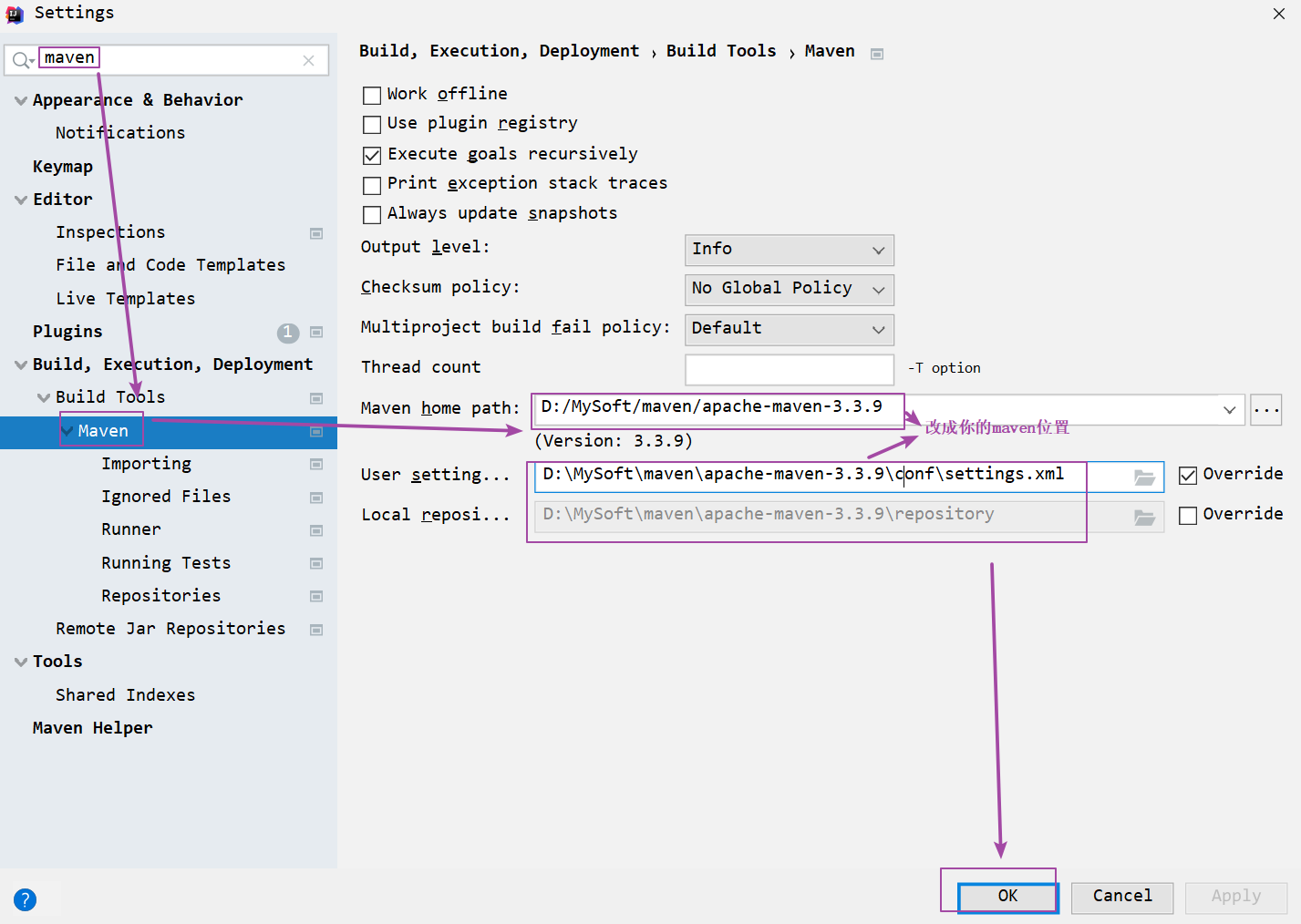Click the project icon beside Inspections
Screen dimensions: 1301x924
pyautogui.click(x=316, y=233)
